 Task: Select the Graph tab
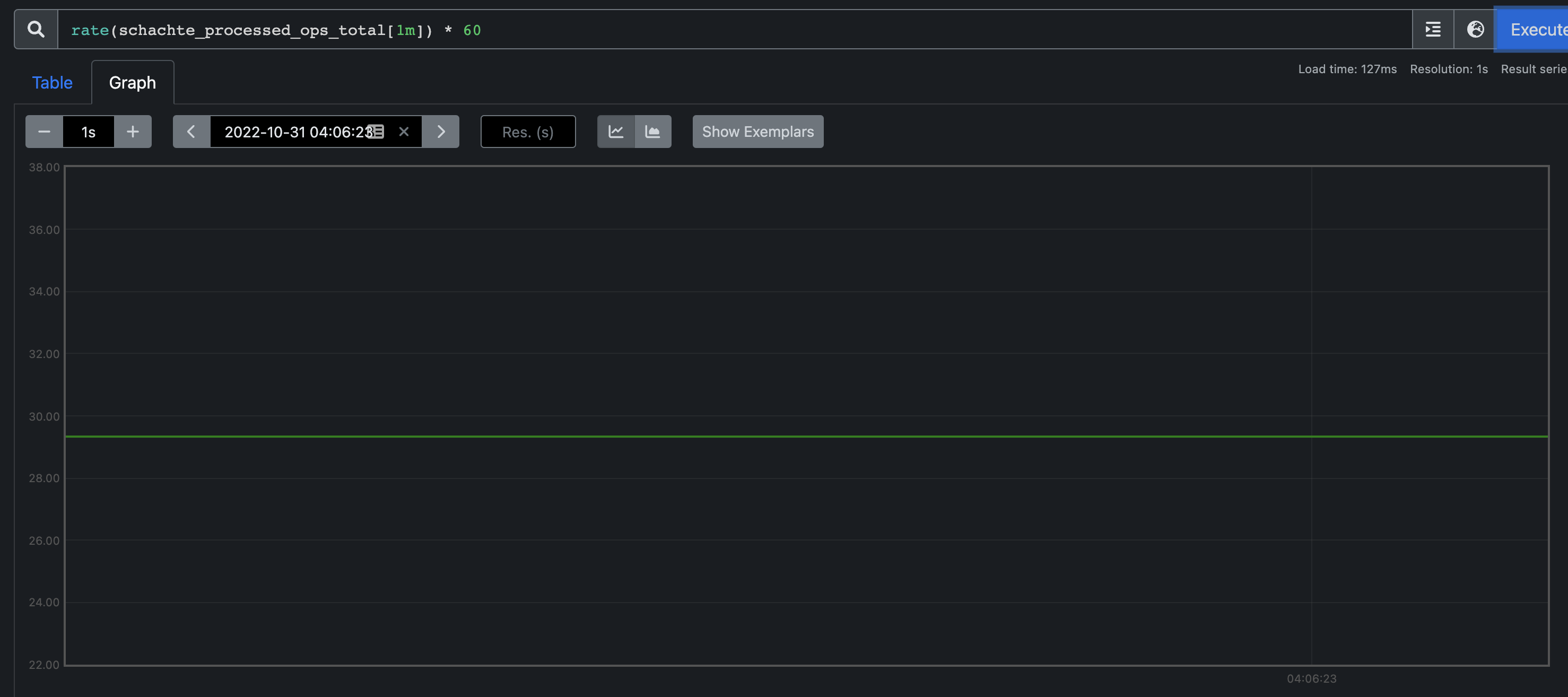click(132, 83)
